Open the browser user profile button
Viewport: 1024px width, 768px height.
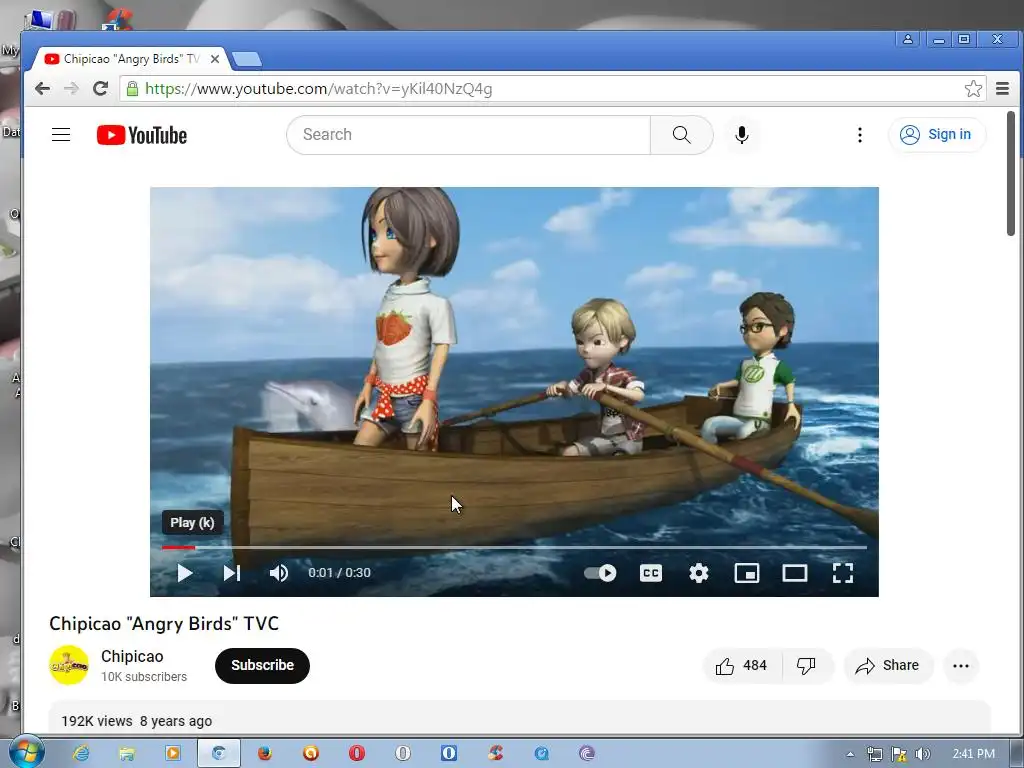tap(908, 39)
